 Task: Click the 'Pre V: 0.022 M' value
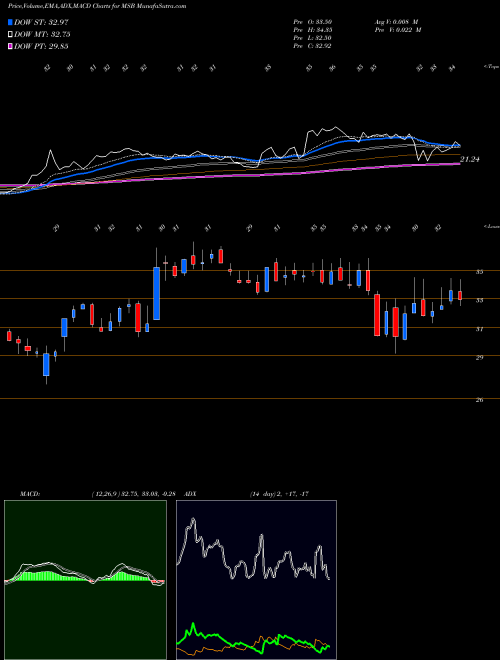point(398,30)
